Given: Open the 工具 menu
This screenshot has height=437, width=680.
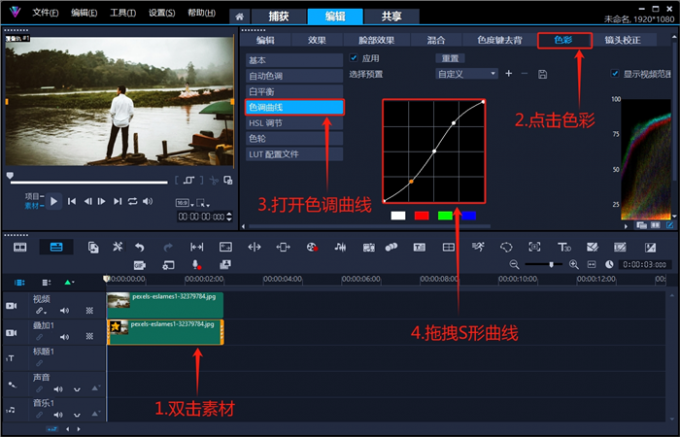Looking at the screenshot, I should click(x=123, y=13).
